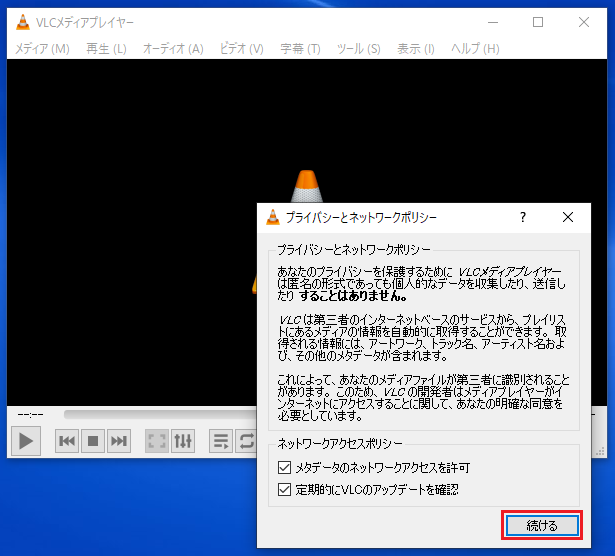Image resolution: width=615 pixels, height=556 pixels.
Task: Toggle the loop repeat icon
Action: click(246, 441)
